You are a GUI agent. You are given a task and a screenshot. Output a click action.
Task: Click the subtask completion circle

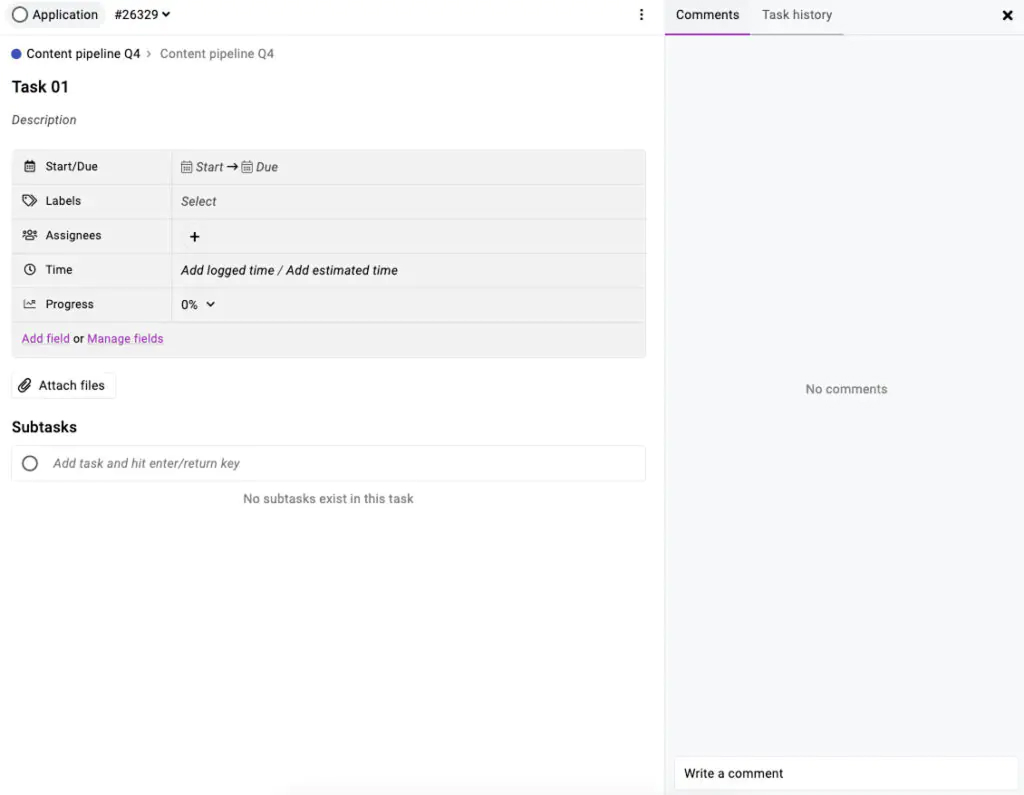click(x=29, y=463)
